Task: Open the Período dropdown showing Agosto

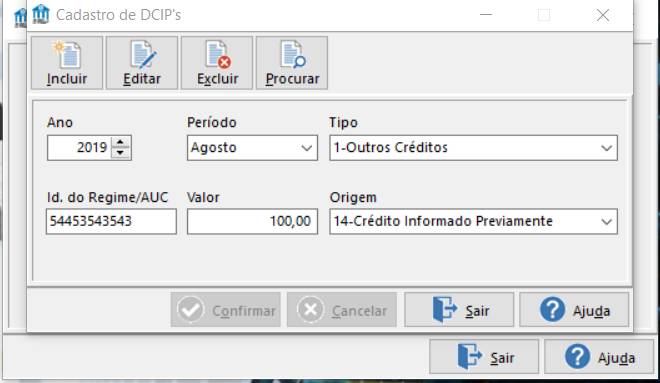Action: point(252,148)
